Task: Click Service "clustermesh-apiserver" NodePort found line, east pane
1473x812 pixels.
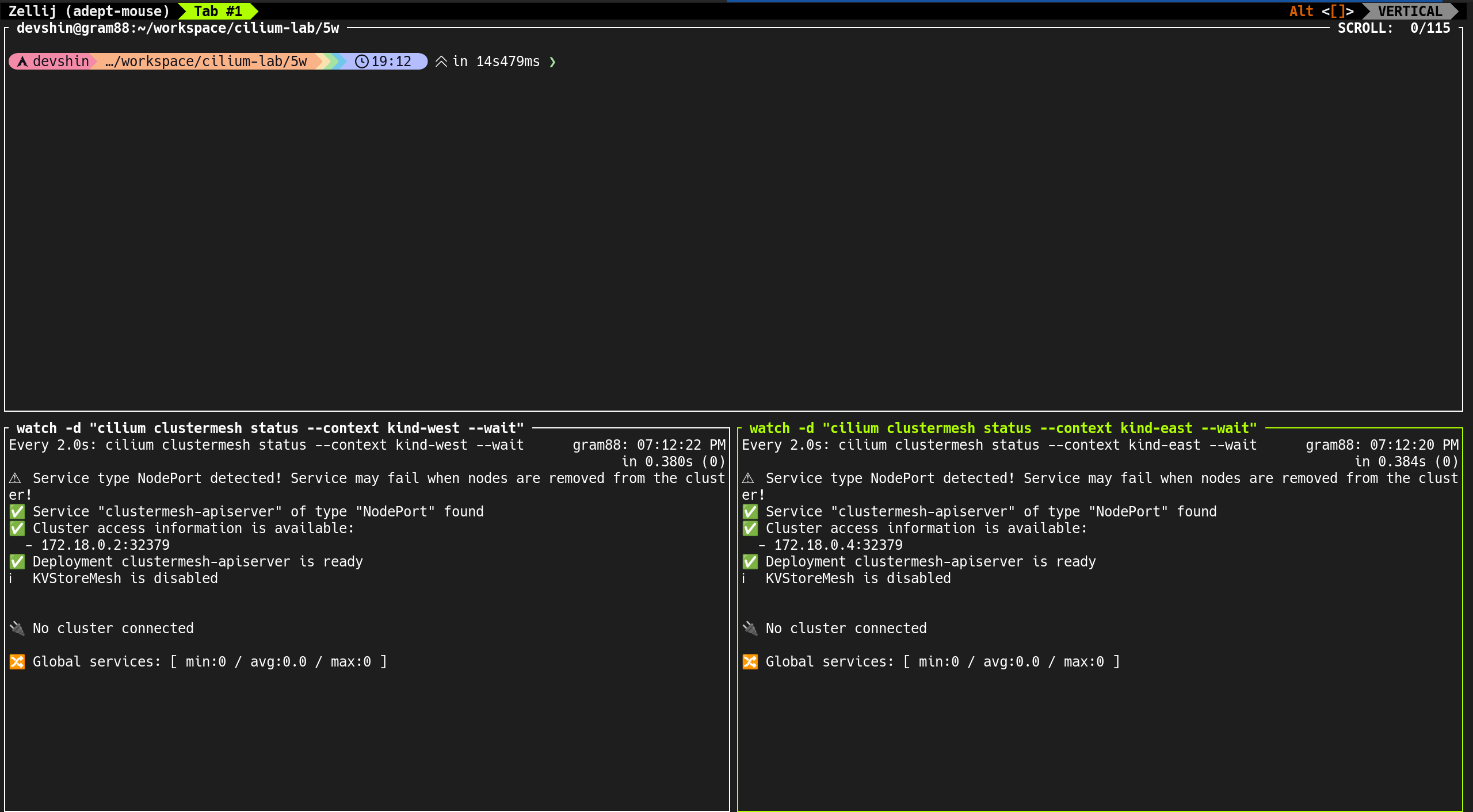Action: [991, 511]
